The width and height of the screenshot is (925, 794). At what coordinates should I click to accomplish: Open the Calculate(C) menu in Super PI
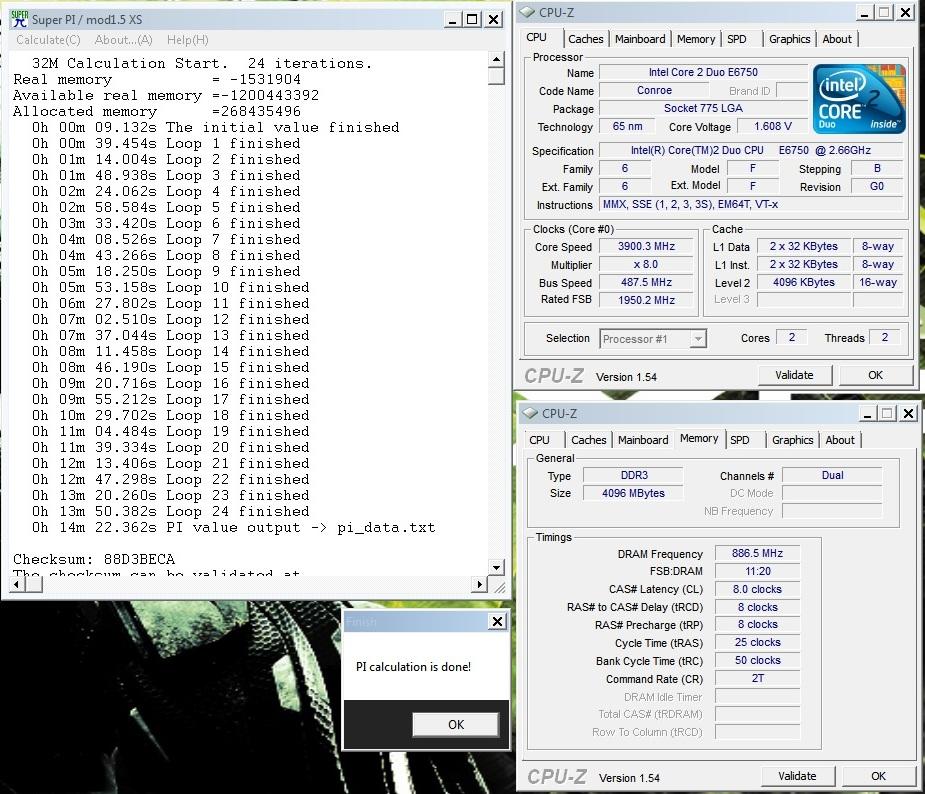click(x=48, y=40)
